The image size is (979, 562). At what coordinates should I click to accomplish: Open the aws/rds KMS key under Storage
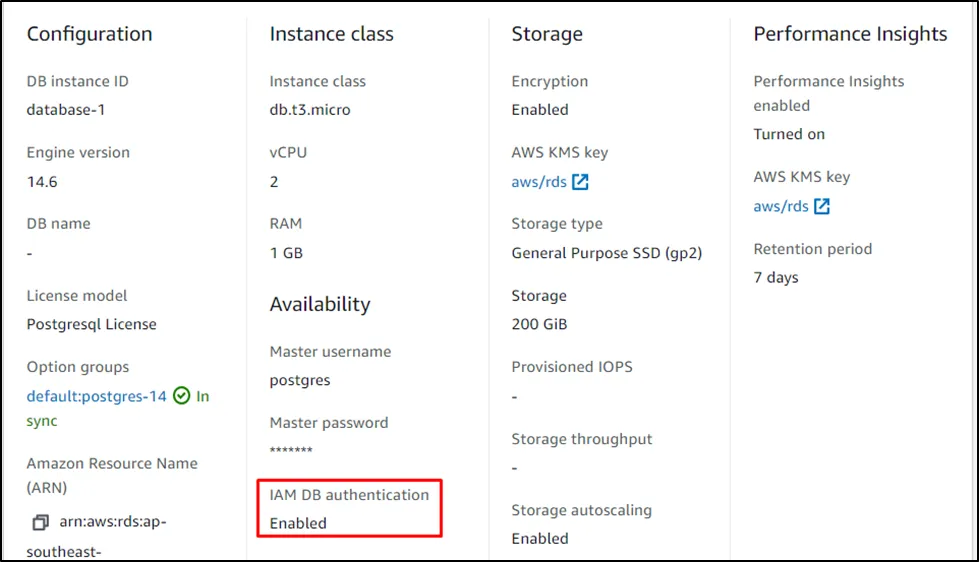tap(539, 182)
